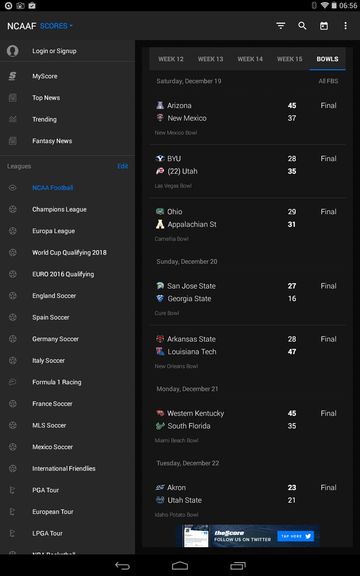Open the recent apps navigation button

click(x=238, y=566)
